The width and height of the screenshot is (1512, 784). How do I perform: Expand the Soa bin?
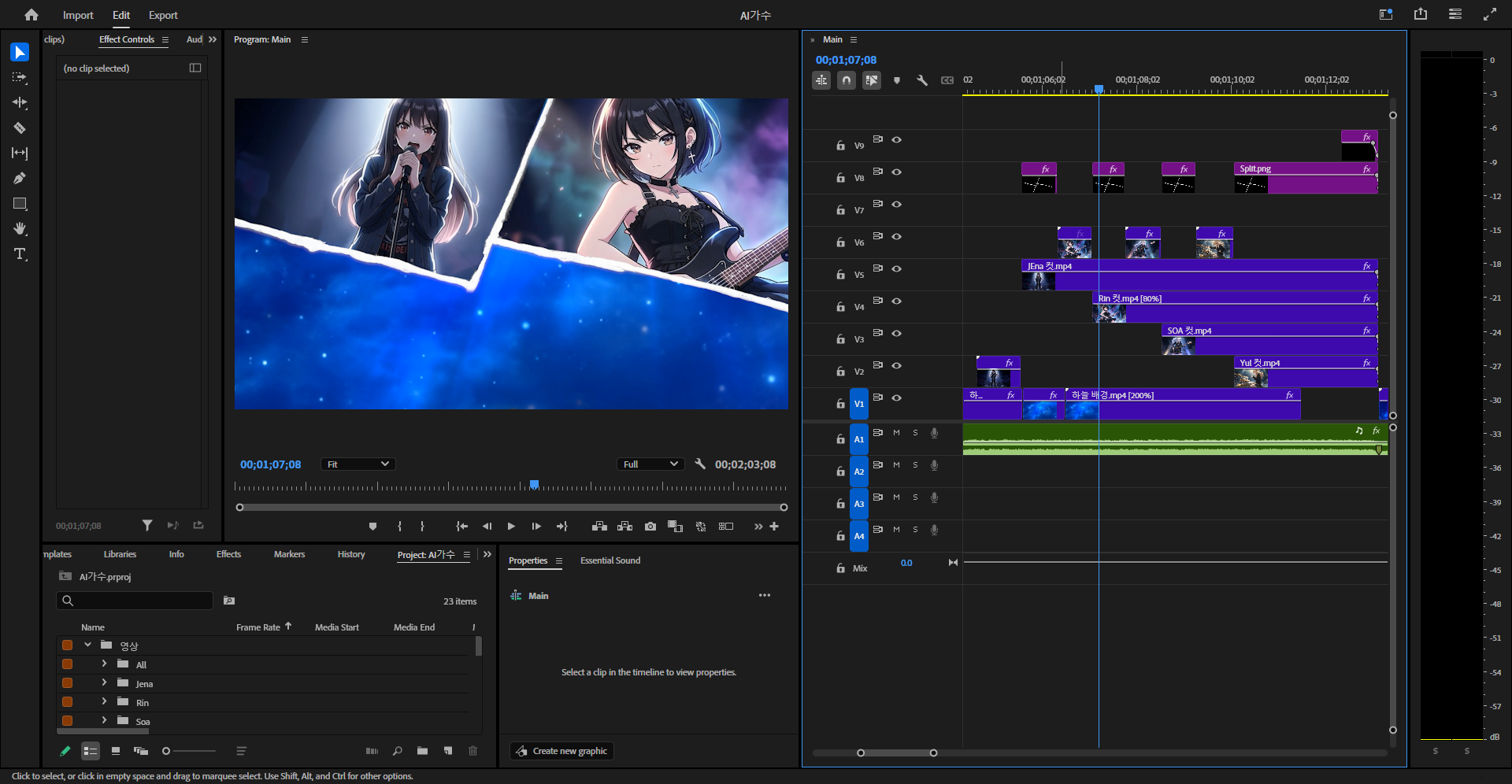(104, 720)
